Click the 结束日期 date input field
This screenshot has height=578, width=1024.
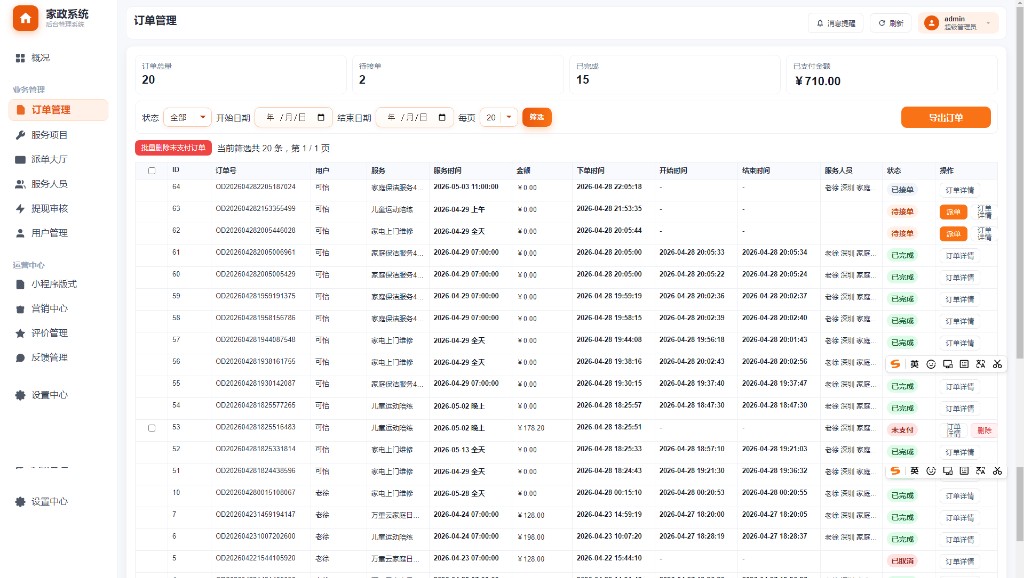click(414, 118)
